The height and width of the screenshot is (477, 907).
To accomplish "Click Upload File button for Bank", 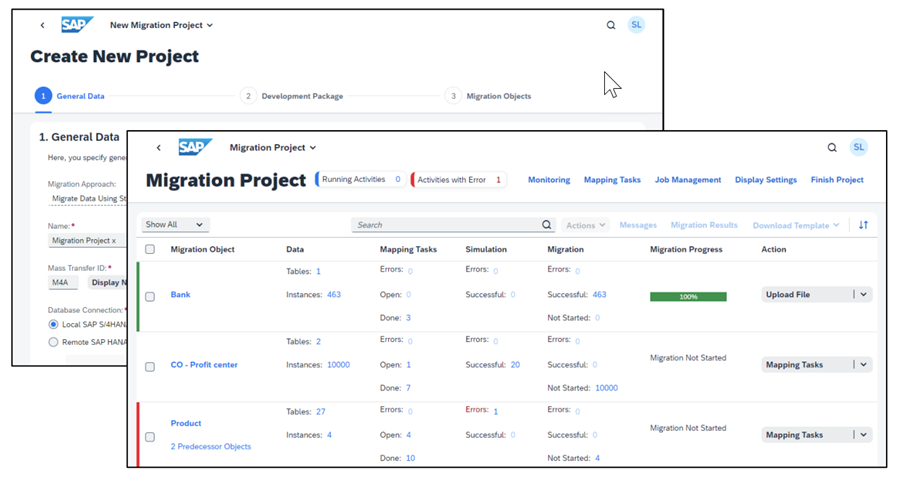I will [x=808, y=294].
